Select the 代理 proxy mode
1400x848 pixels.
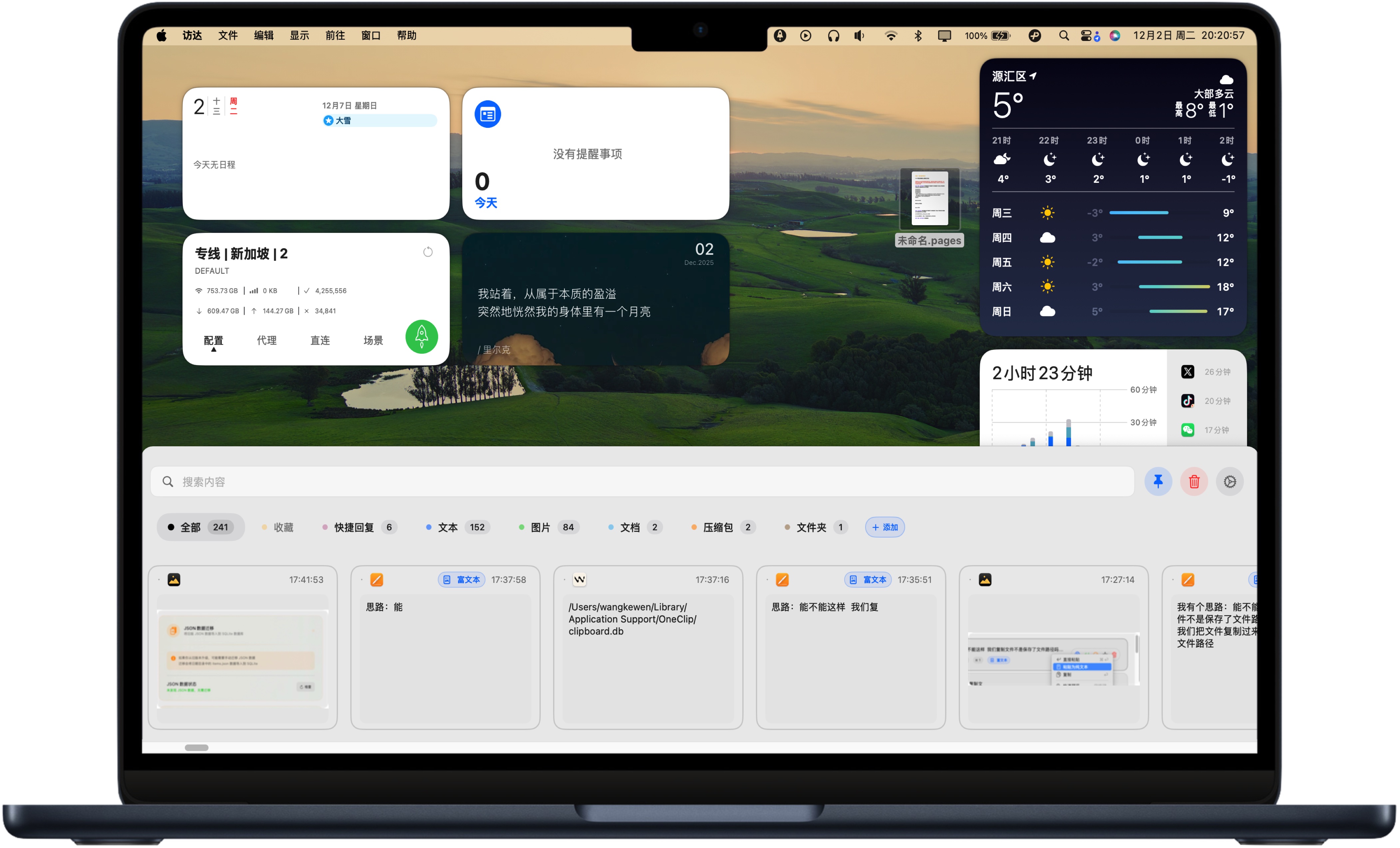(x=266, y=340)
